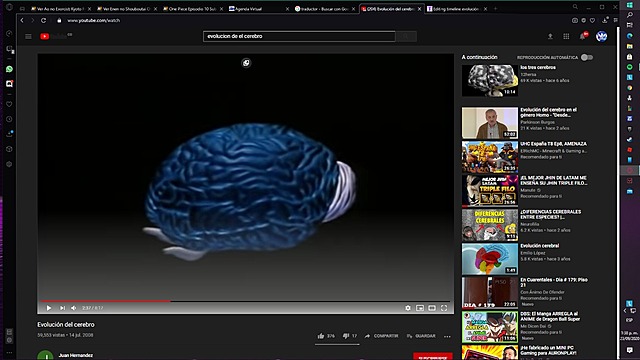Open browser downloads icon

[x=605, y=20]
